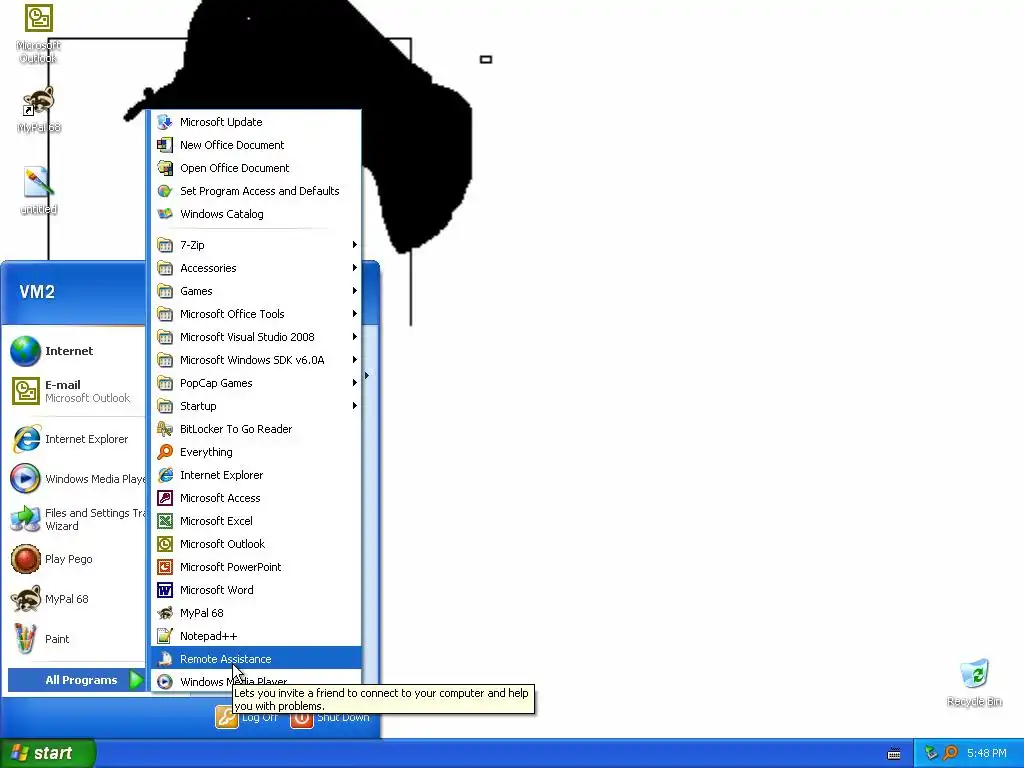Open the PopCap Games folder entry

tap(256, 383)
